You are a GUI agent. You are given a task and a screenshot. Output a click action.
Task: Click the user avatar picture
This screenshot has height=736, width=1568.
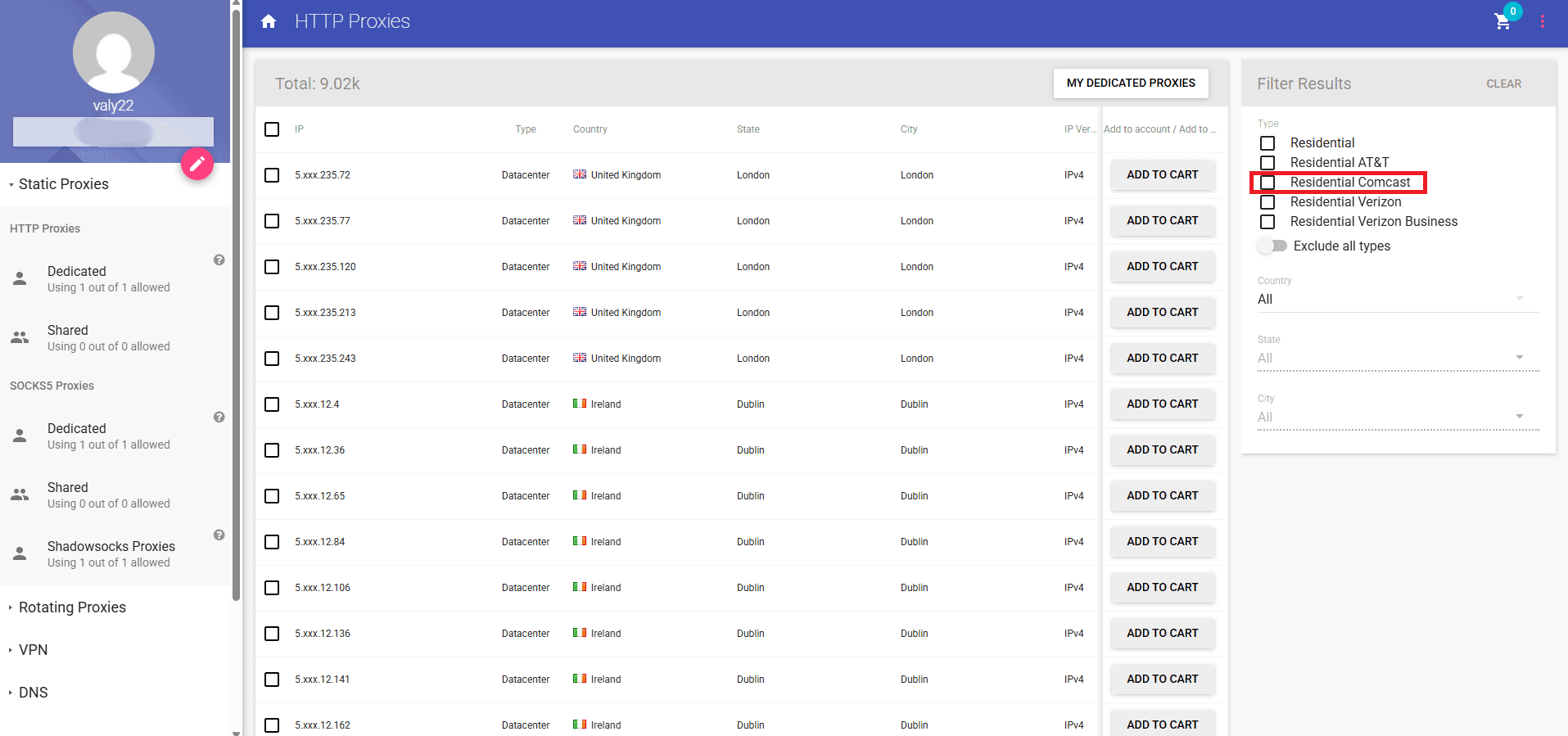point(114,52)
